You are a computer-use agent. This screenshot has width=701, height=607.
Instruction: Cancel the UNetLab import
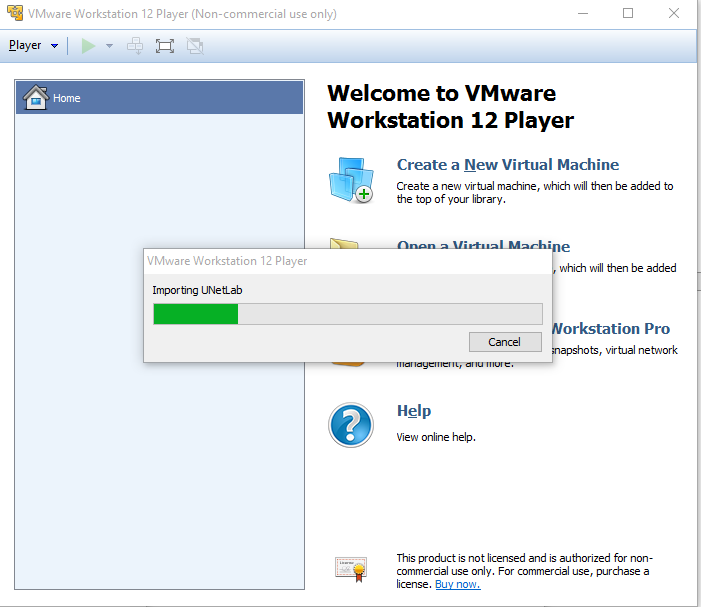click(x=505, y=342)
